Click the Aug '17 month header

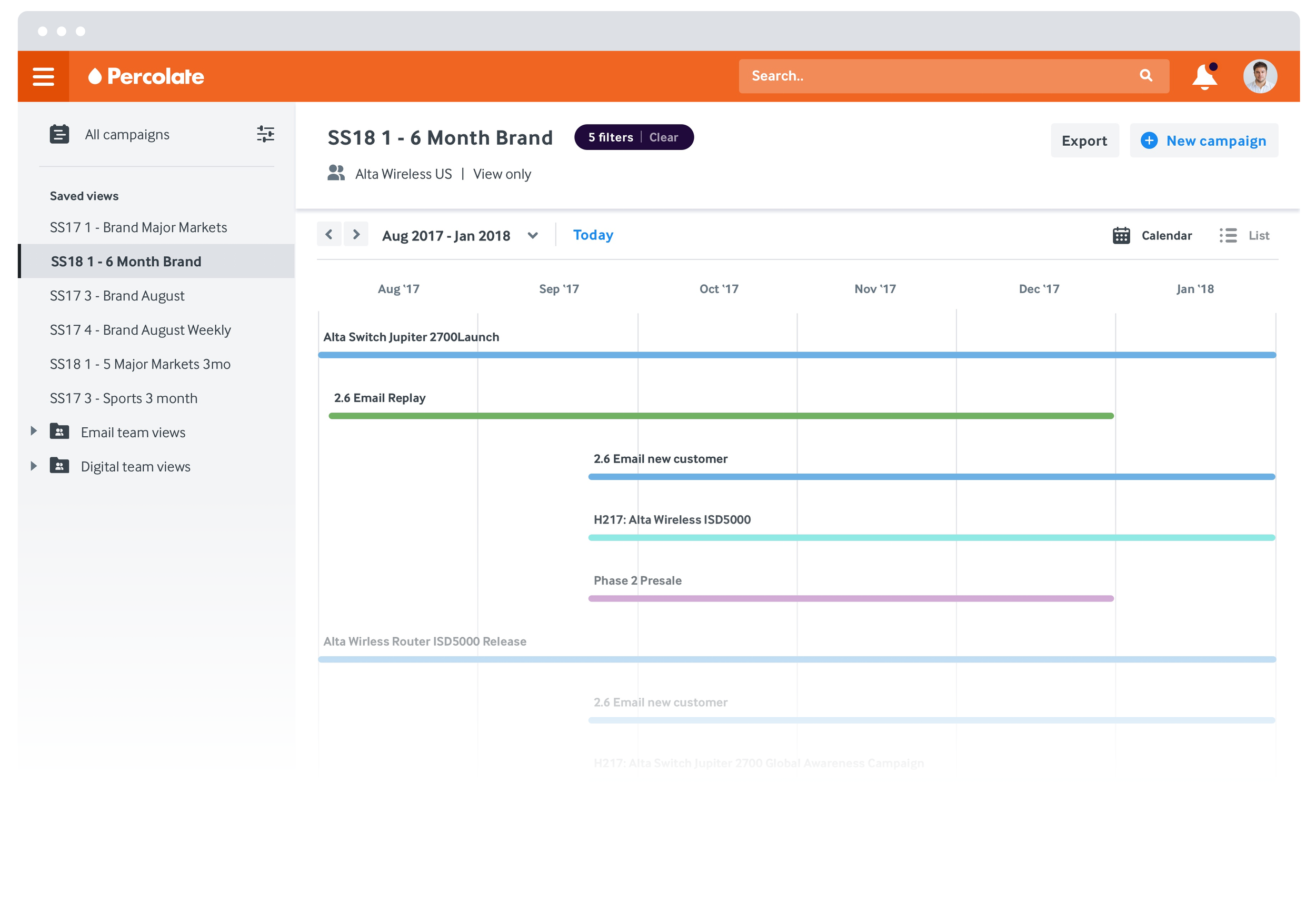(x=398, y=289)
